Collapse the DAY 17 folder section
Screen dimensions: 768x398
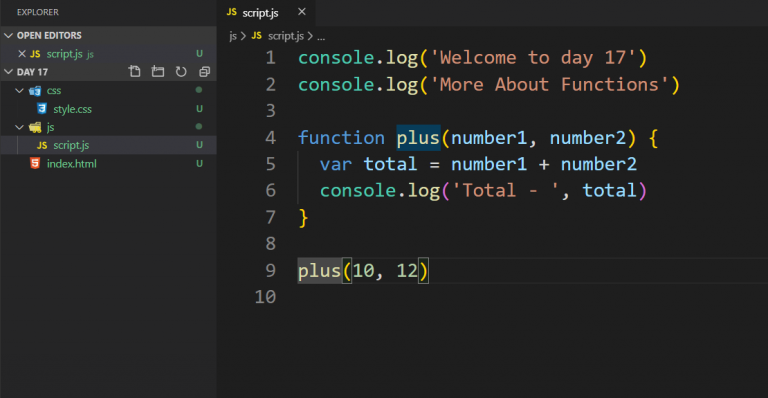[8, 71]
